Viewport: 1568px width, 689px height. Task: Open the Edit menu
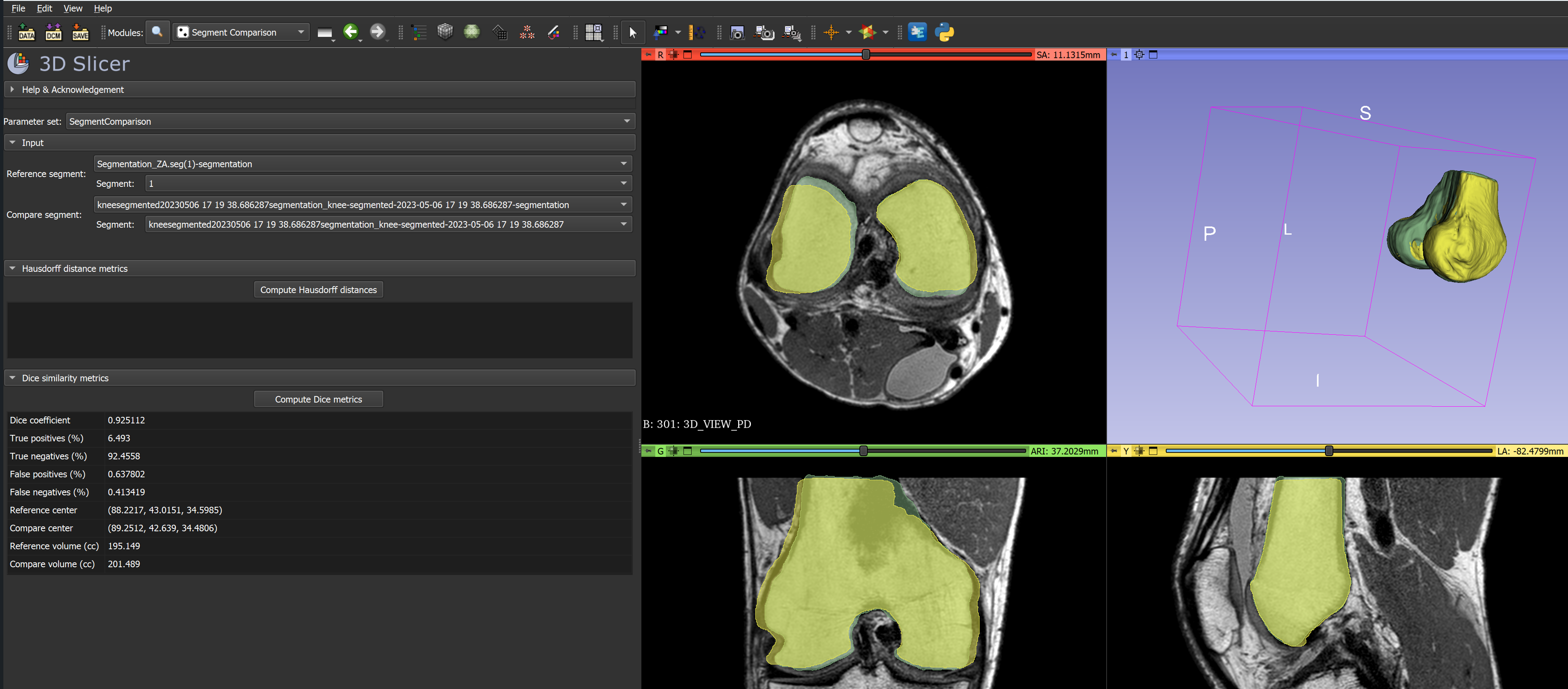(x=44, y=8)
